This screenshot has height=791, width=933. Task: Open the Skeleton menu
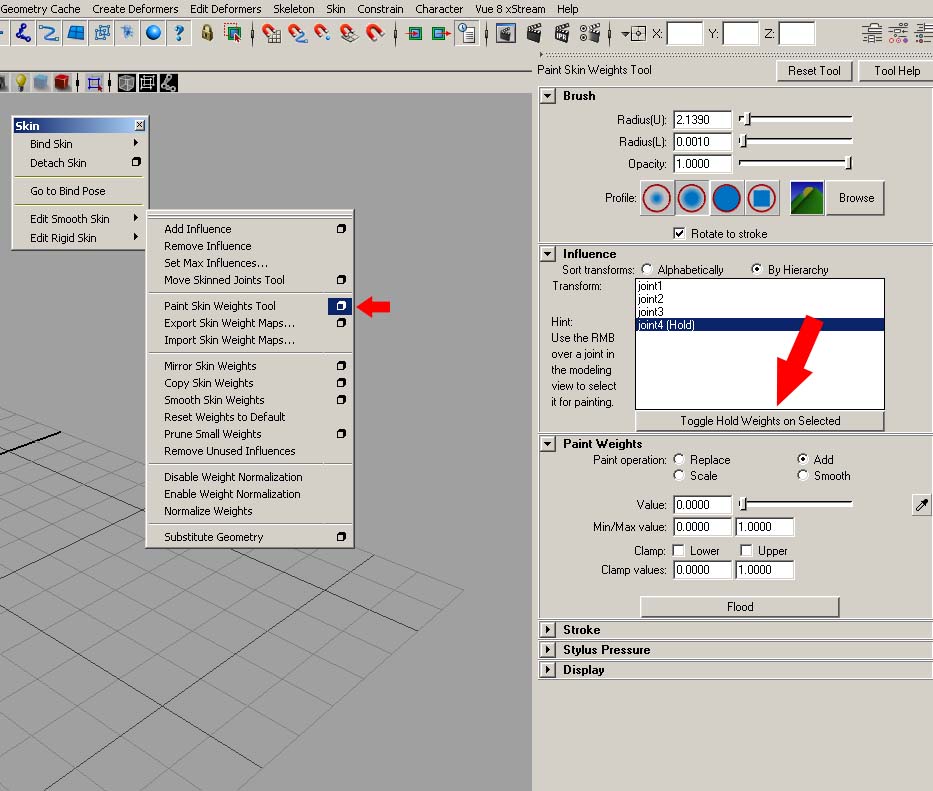[293, 9]
